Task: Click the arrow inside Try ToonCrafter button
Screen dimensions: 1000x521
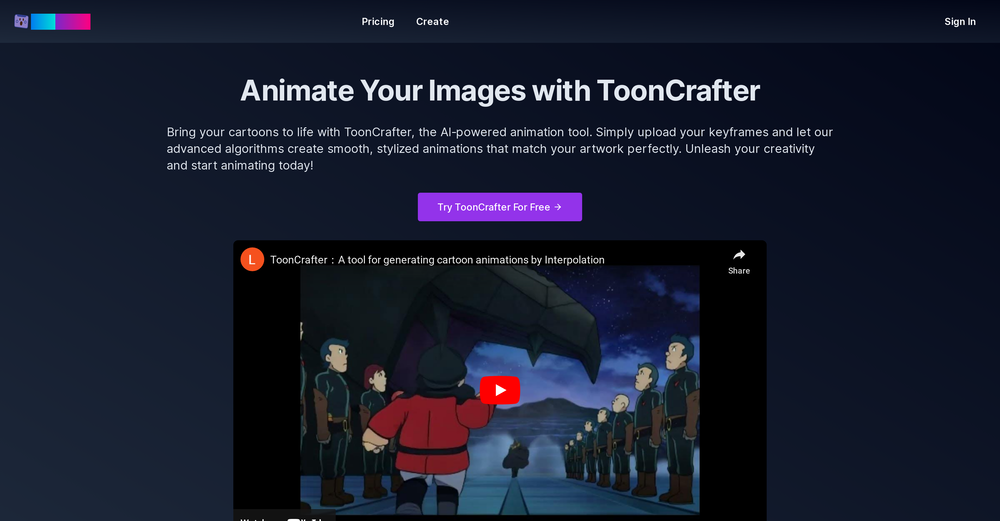Action: coord(558,207)
